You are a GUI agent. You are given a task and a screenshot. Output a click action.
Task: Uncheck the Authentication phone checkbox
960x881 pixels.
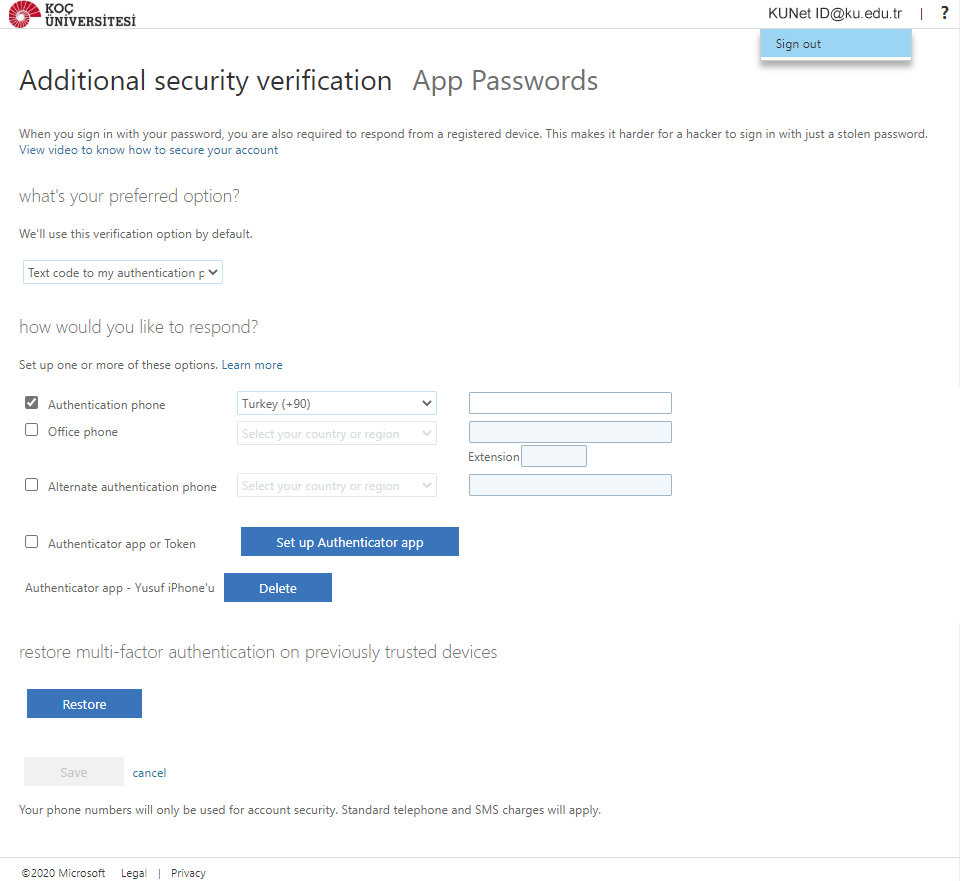click(32, 403)
